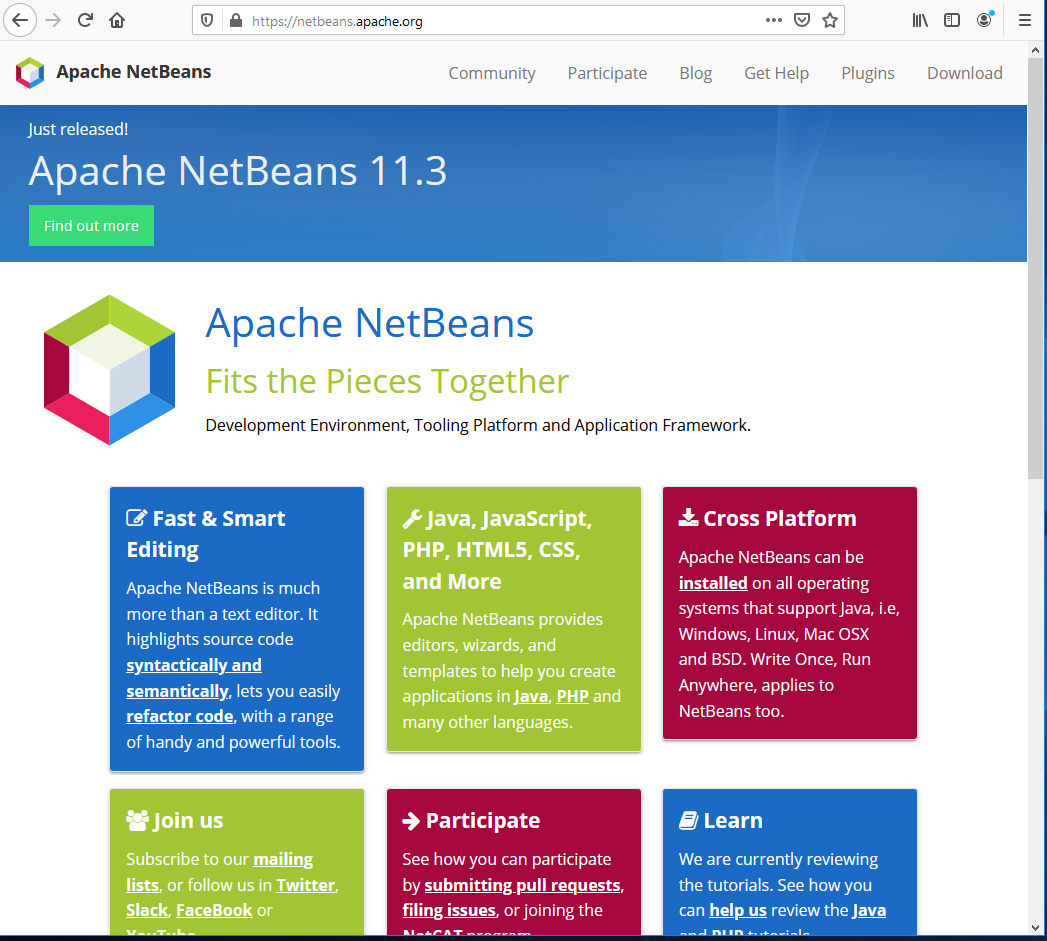Click the green Find out more button

coord(91,226)
